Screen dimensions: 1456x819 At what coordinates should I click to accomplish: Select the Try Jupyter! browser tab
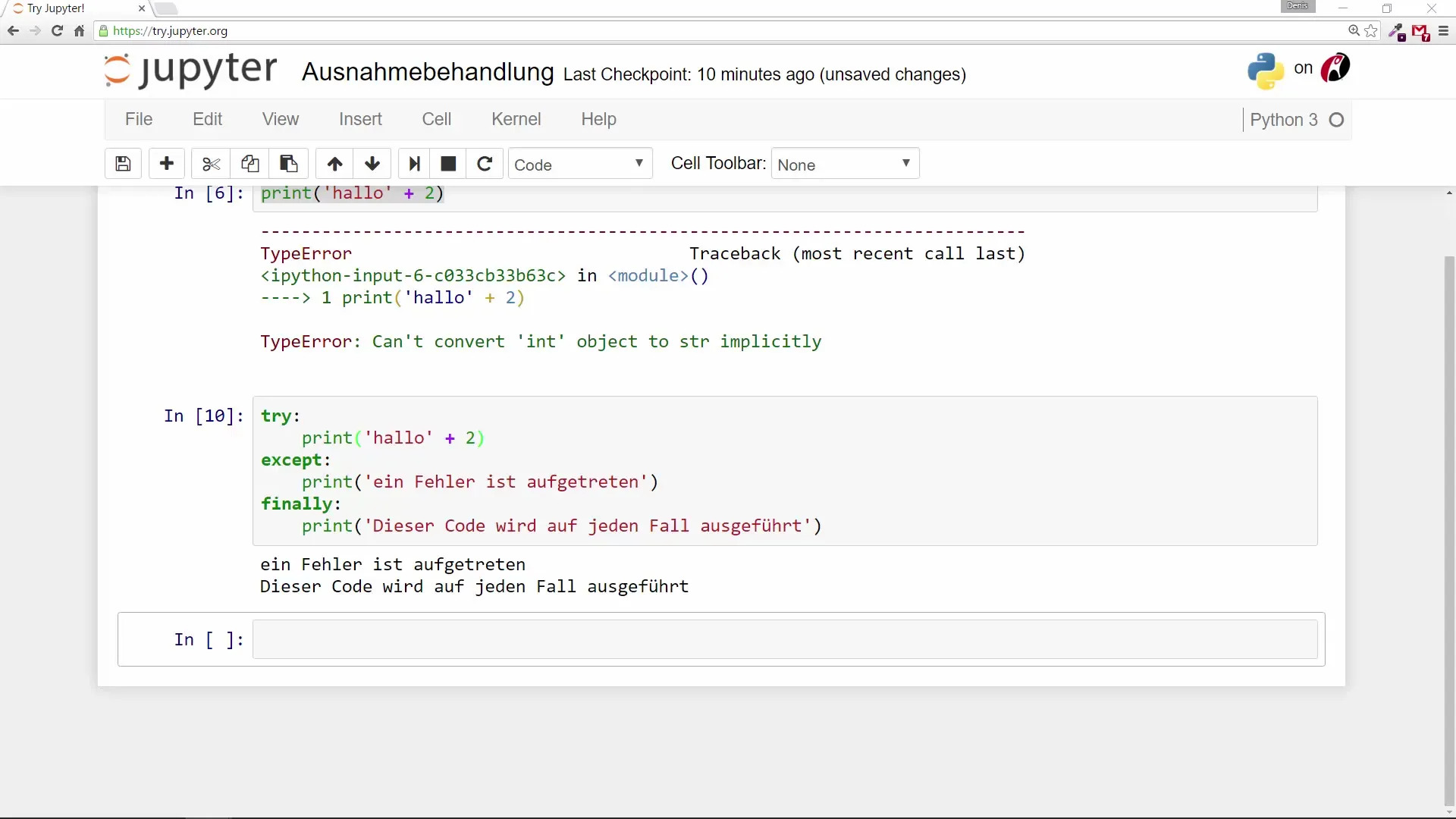[x=74, y=8]
